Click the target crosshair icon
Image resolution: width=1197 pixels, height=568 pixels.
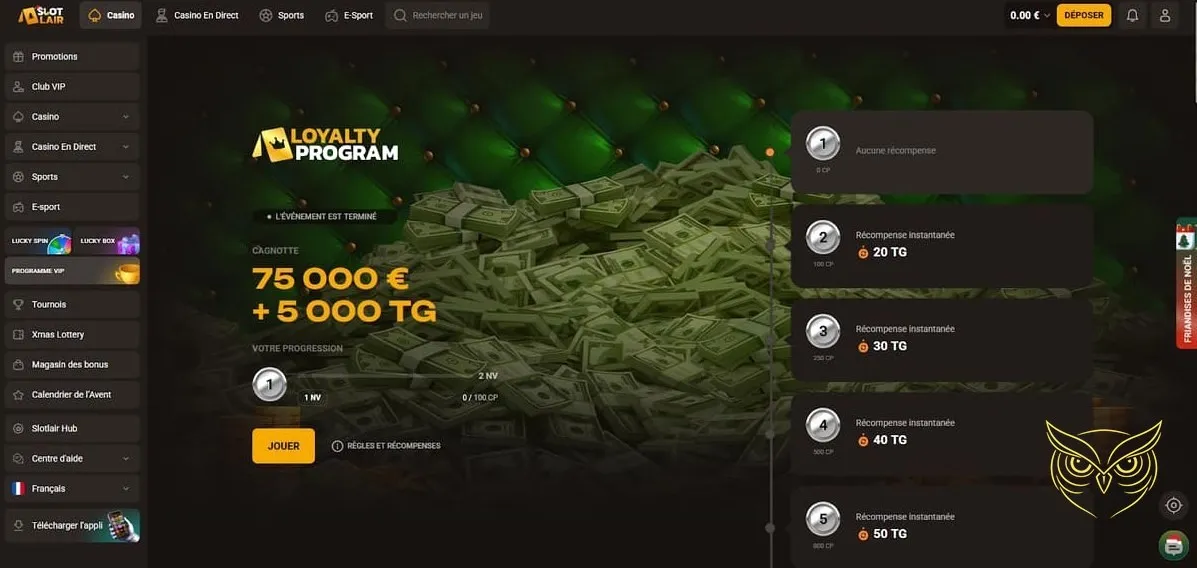[x=1174, y=505]
